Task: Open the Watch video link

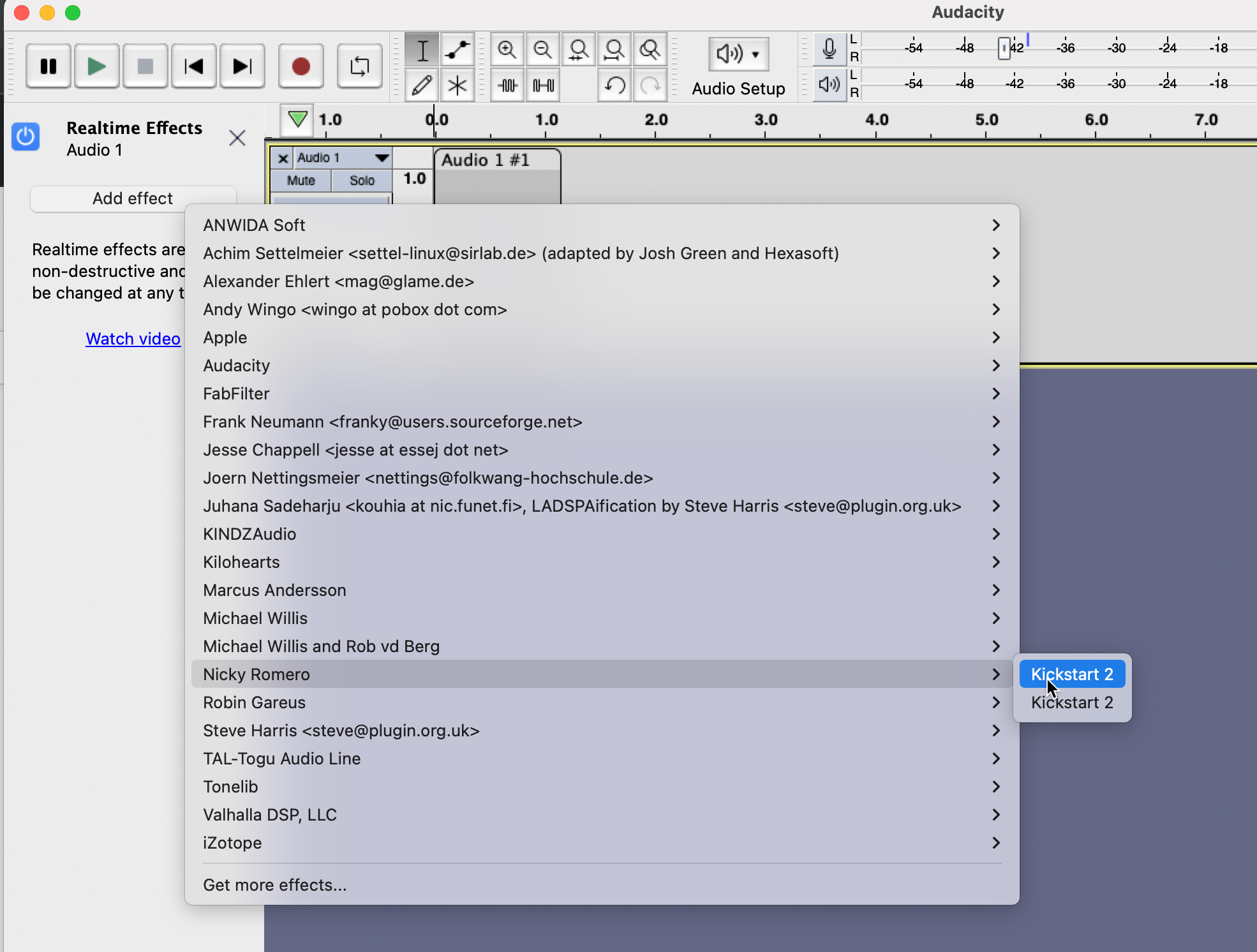Action: tap(133, 339)
